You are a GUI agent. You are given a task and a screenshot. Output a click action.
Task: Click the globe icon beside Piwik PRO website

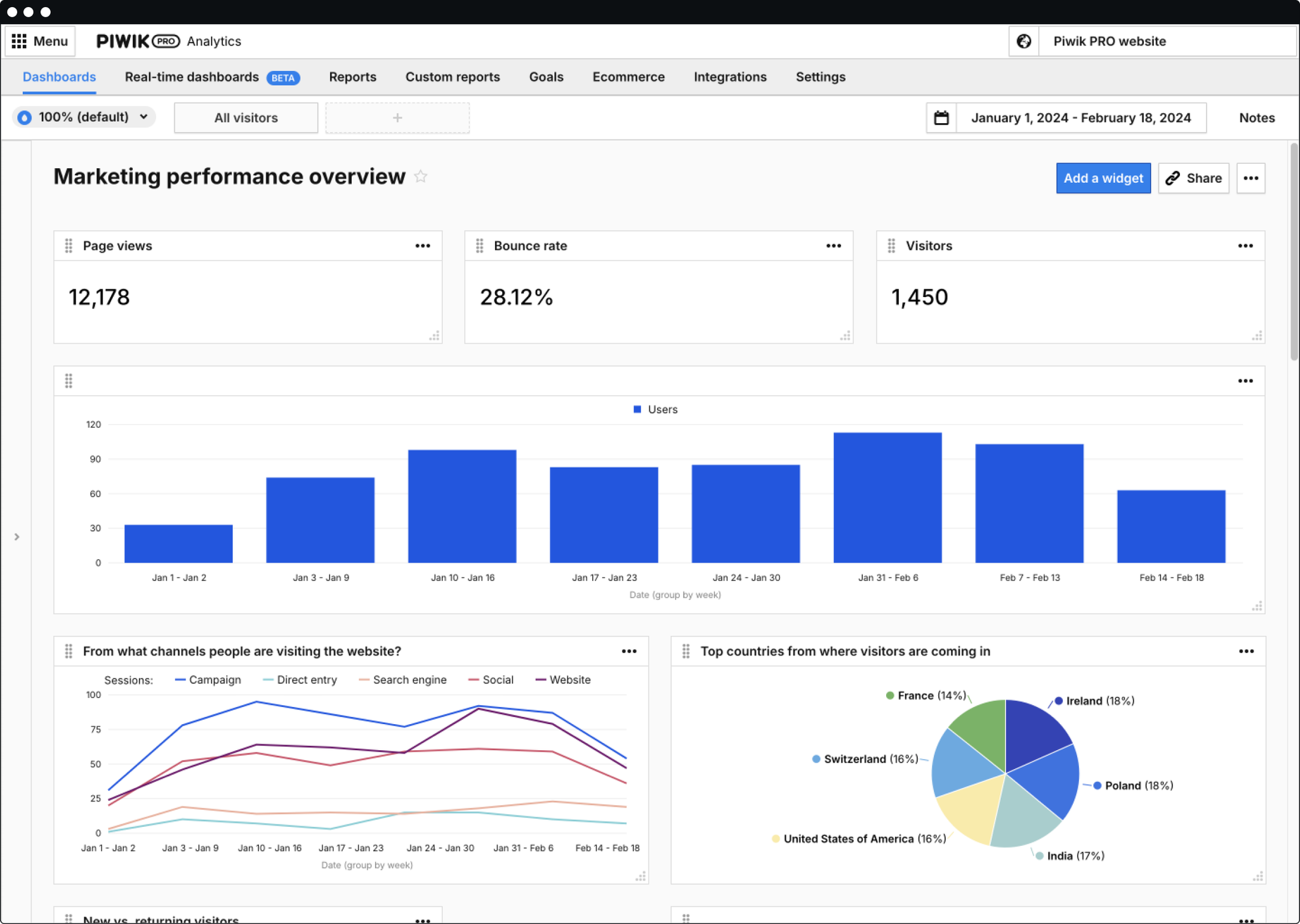1024,41
